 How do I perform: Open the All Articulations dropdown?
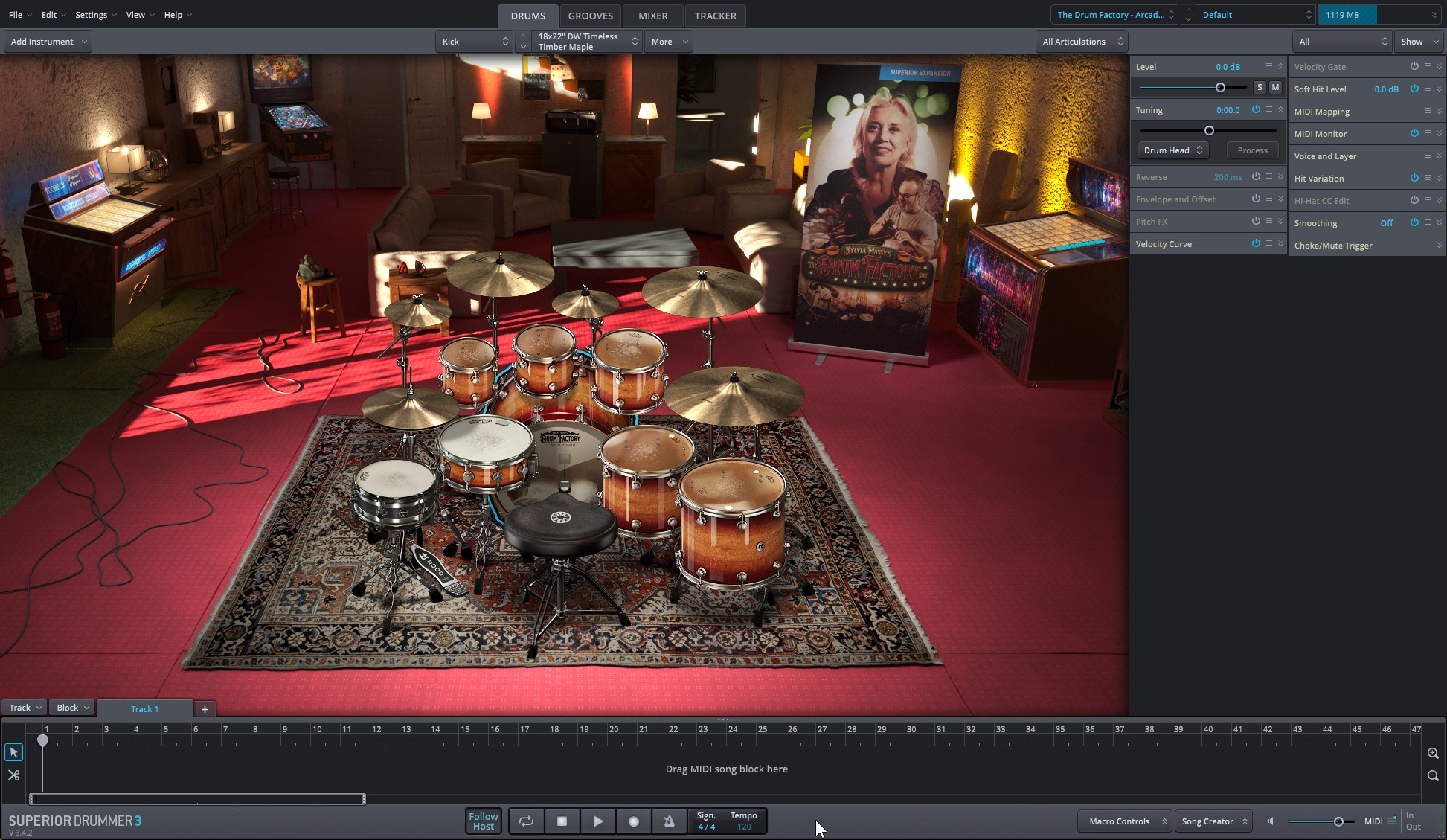(x=1082, y=42)
